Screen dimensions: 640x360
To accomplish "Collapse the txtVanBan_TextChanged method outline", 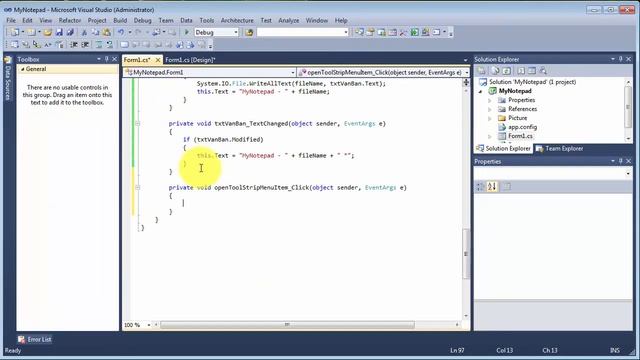I will point(138,123).
